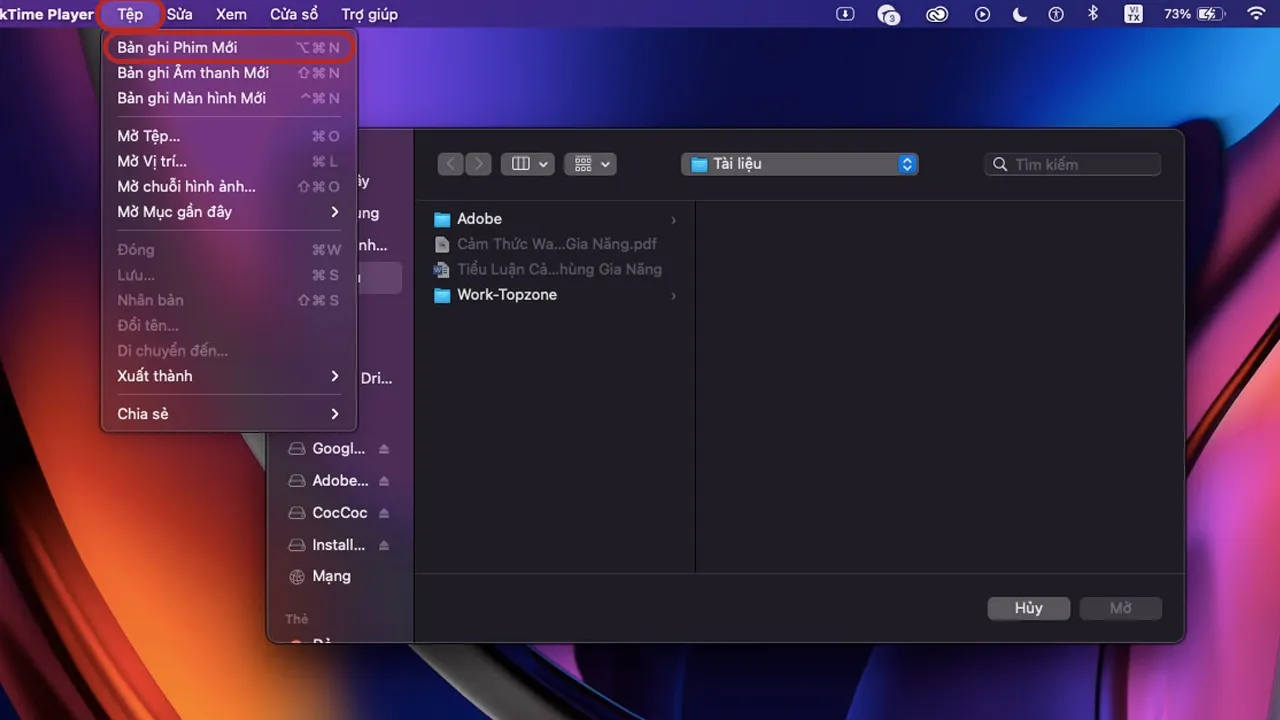The width and height of the screenshot is (1280, 720).
Task: Expand the Work-Topzone folder chevron
Action: pos(672,296)
